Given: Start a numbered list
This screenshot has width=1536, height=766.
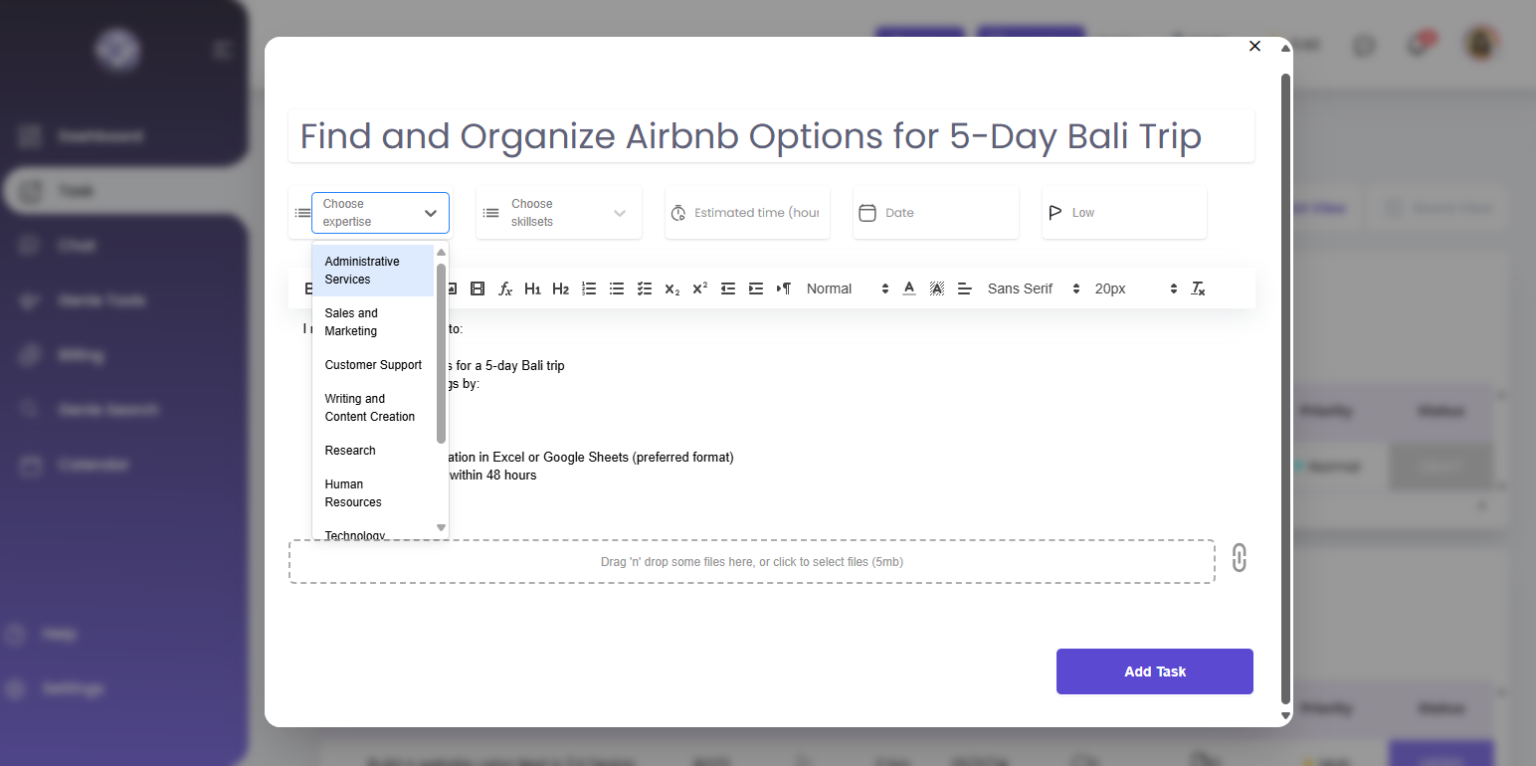Looking at the screenshot, I should pos(589,288).
